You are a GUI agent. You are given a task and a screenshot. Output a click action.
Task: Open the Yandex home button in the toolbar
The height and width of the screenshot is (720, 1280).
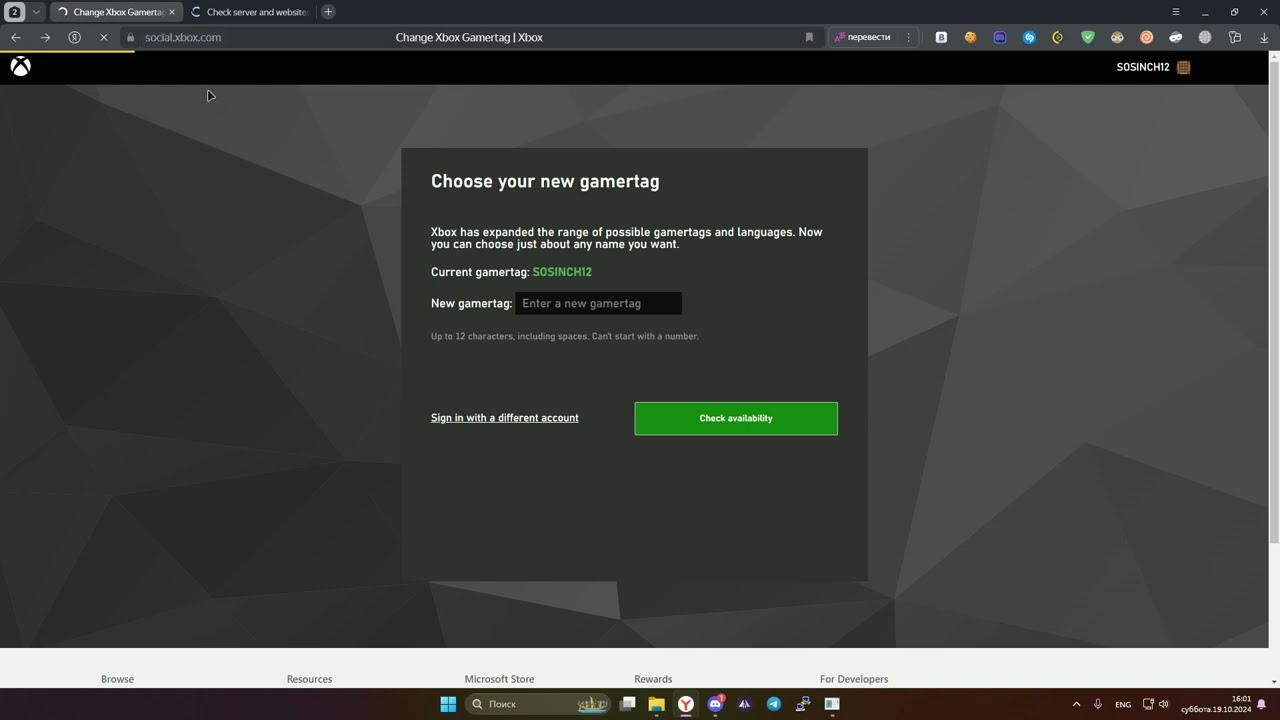click(74, 37)
